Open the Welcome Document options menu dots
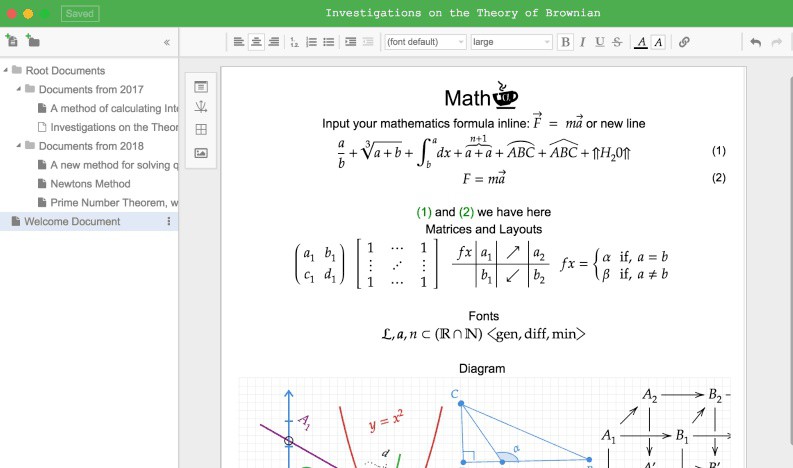Screen dimensions: 793x468 click(169, 222)
